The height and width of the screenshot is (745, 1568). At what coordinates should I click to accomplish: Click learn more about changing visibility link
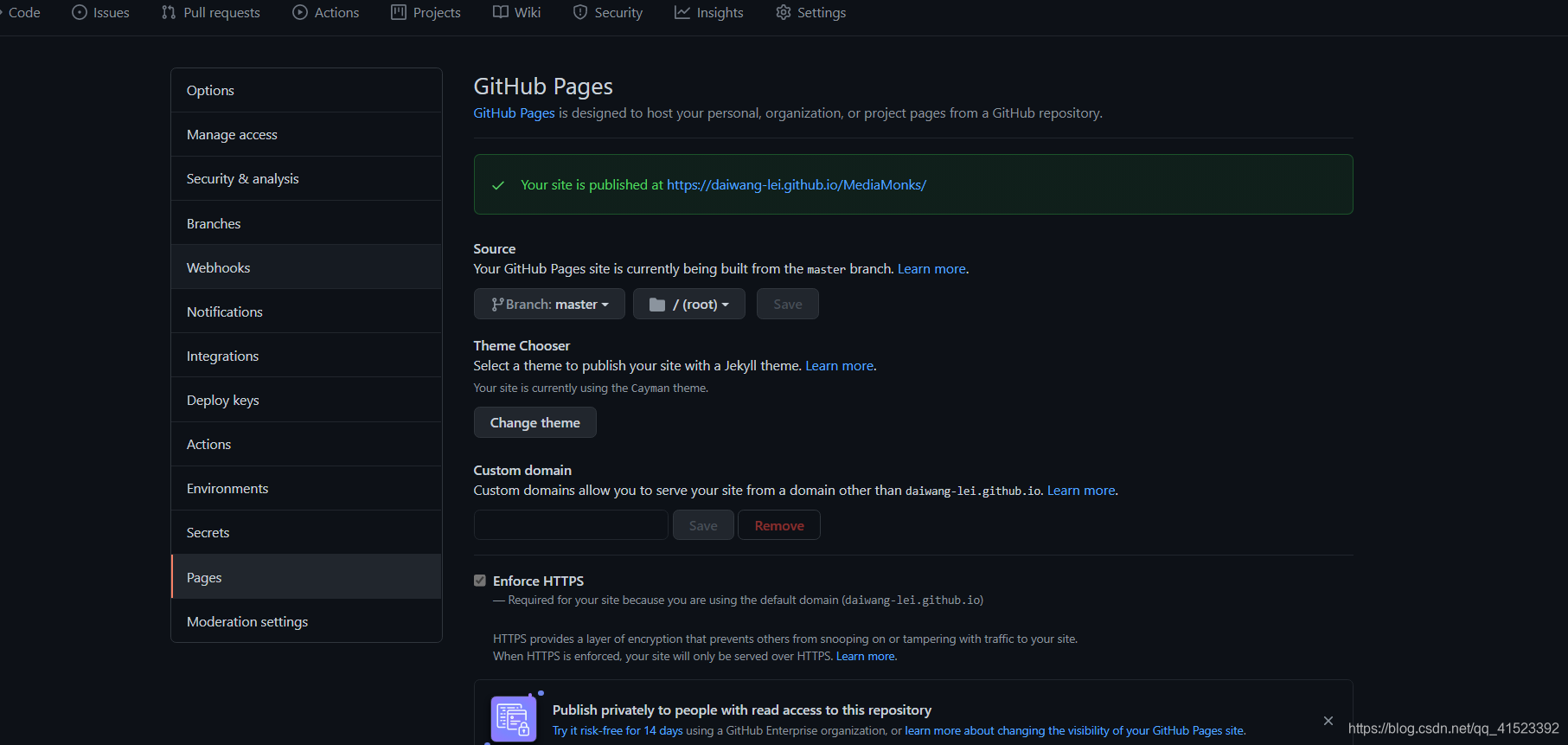click(1075, 731)
